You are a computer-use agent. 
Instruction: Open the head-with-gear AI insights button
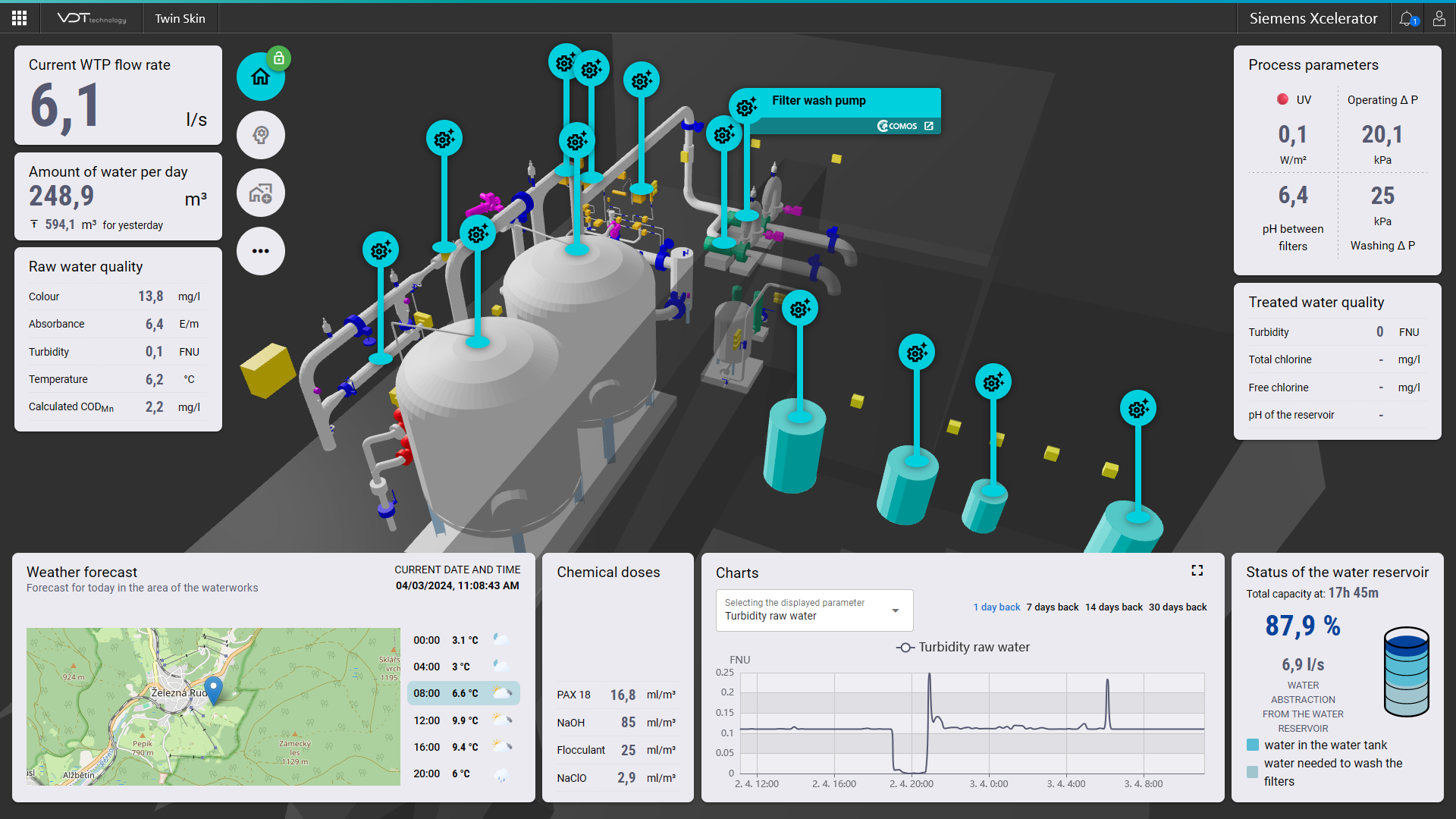pos(260,135)
